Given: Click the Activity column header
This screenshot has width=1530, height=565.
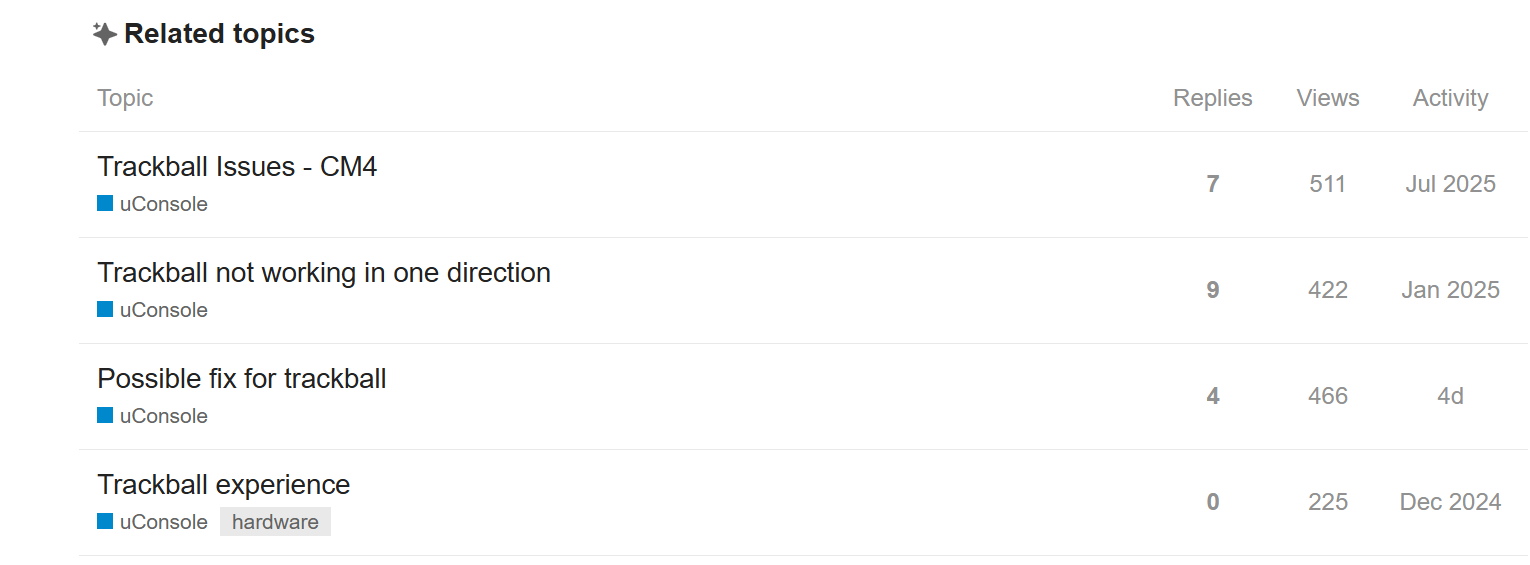Looking at the screenshot, I should coord(1450,98).
